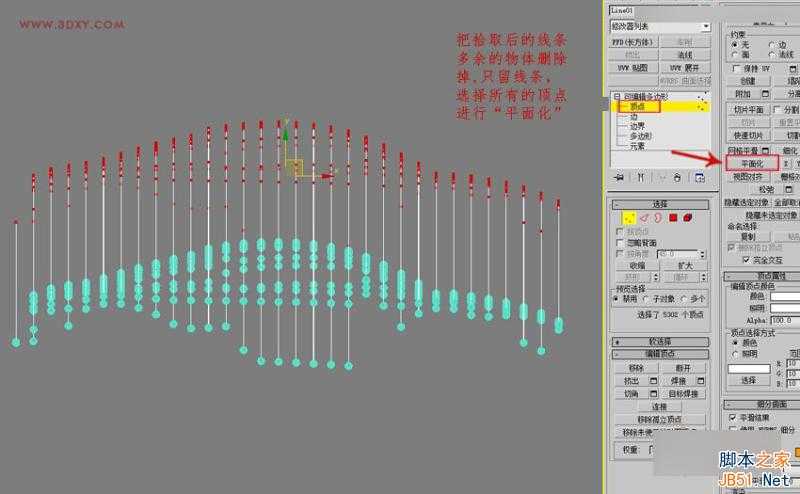Choose vertex select-by 照明 (Illumination) radio

(x=735, y=354)
